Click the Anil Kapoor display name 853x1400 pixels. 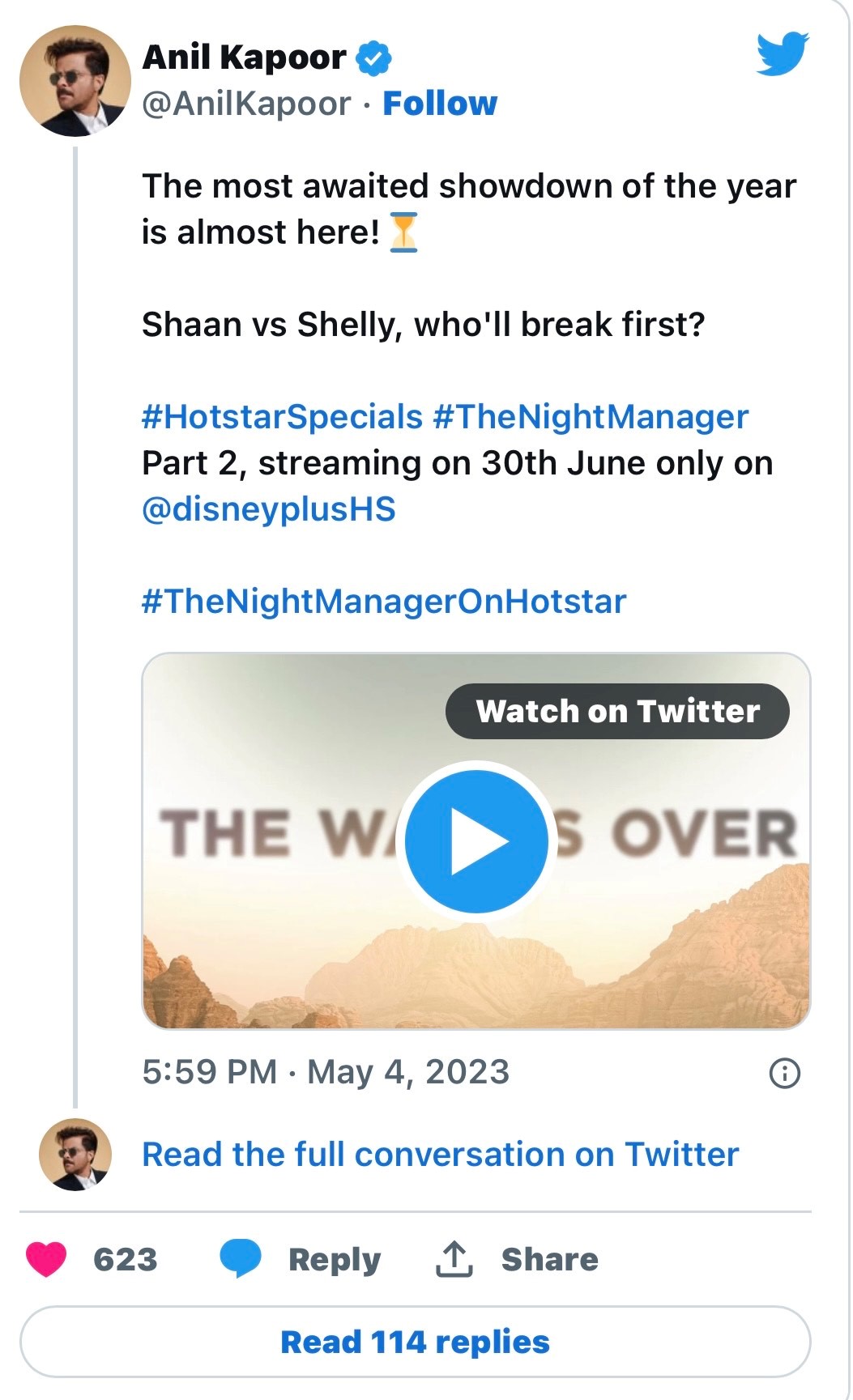pos(244,58)
